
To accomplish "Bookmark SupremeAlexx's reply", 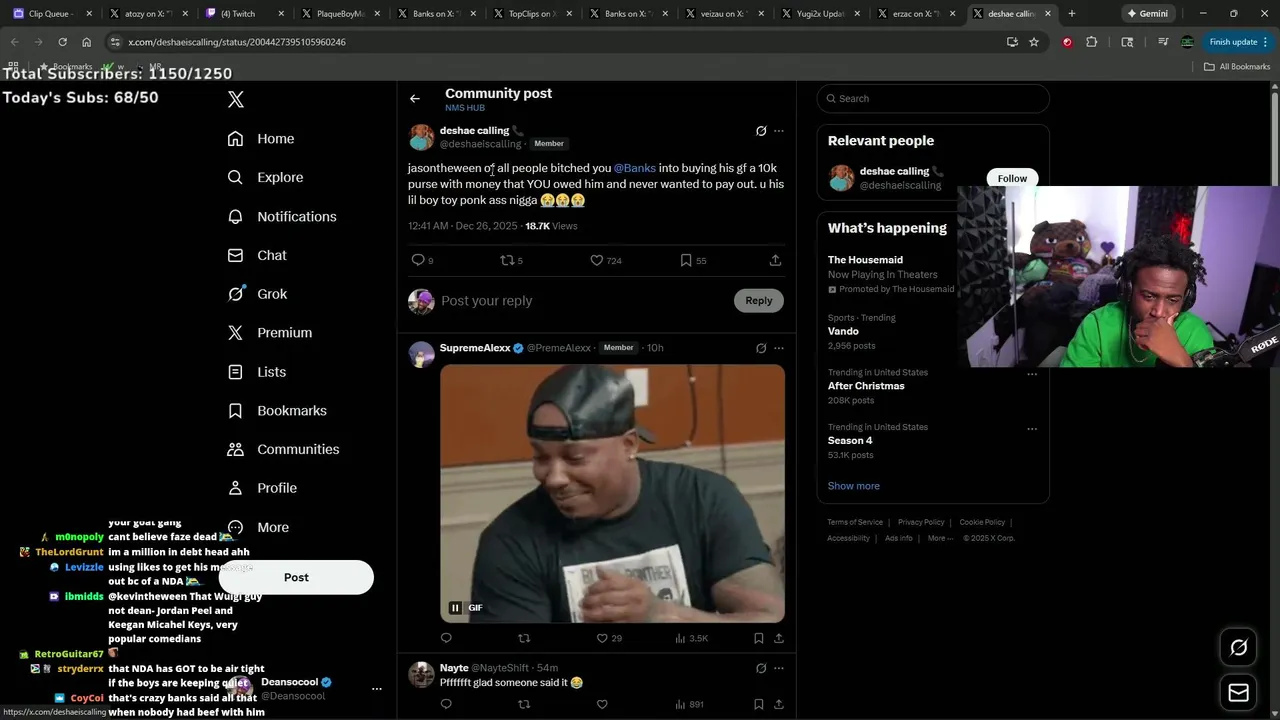I will tap(759, 638).
